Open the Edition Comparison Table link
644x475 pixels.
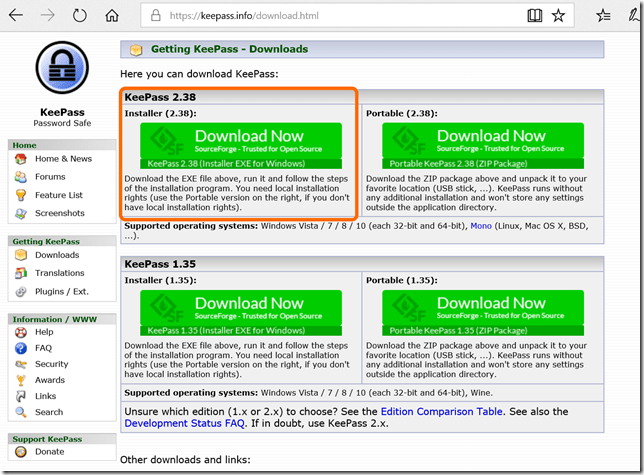[441, 411]
